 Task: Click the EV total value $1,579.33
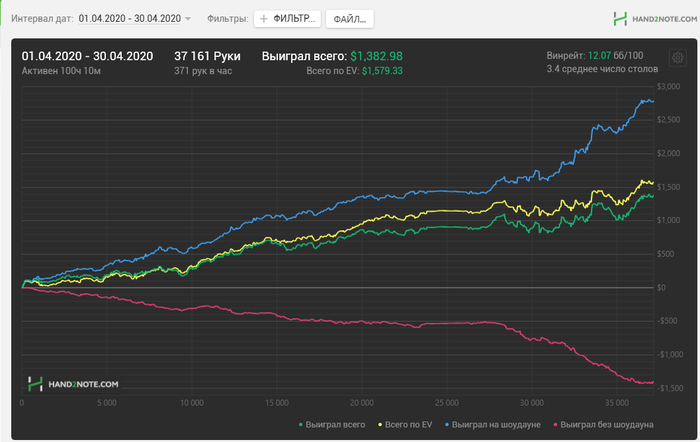point(382,71)
